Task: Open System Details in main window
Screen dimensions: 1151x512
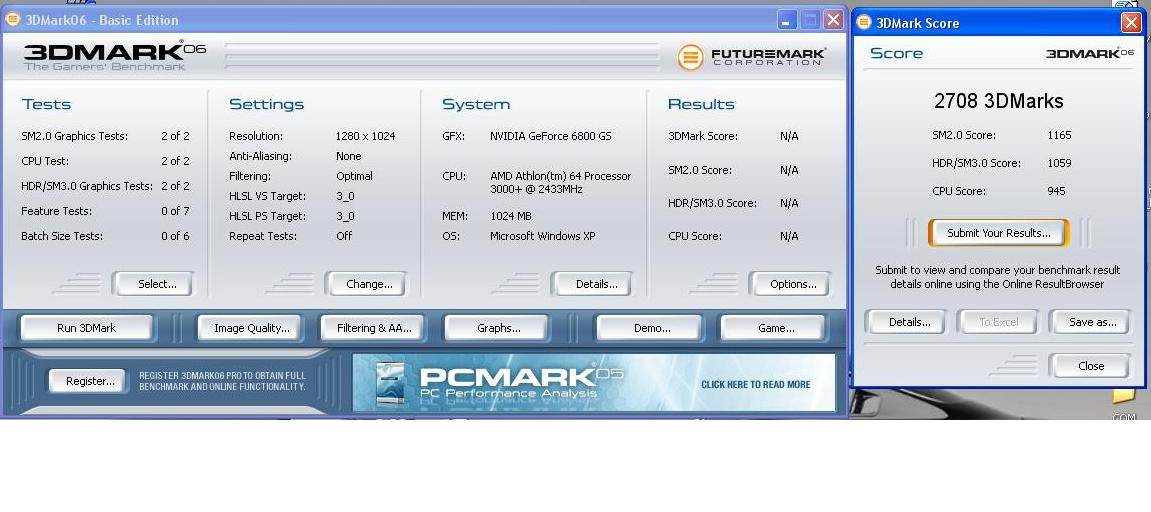Action: tap(592, 284)
